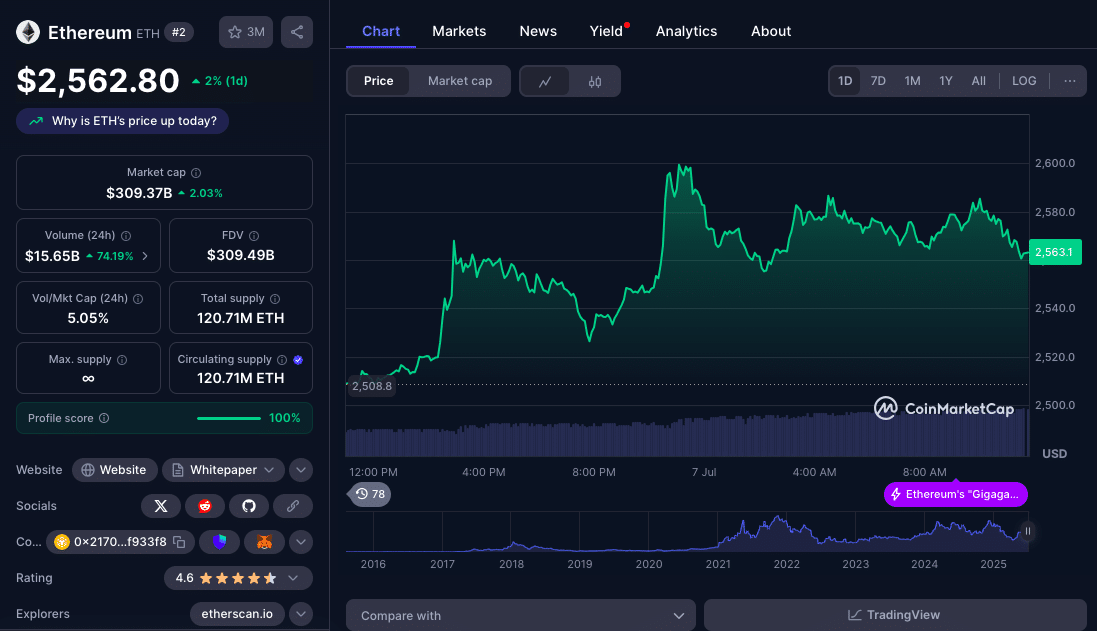Set chart range to 7D

[878, 81]
